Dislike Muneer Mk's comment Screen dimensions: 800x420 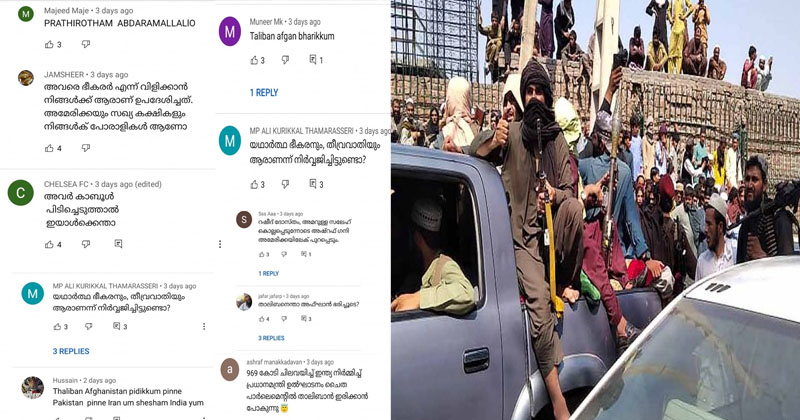[285, 60]
